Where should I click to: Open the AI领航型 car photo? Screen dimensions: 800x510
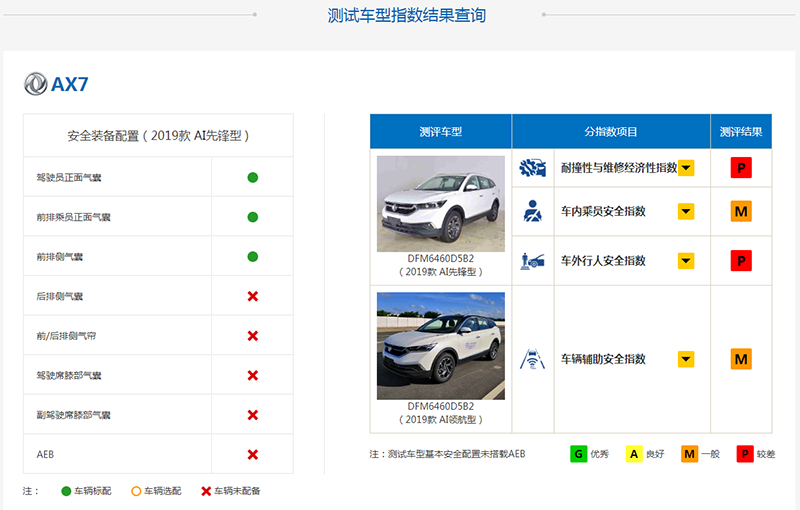pos(441,346)
